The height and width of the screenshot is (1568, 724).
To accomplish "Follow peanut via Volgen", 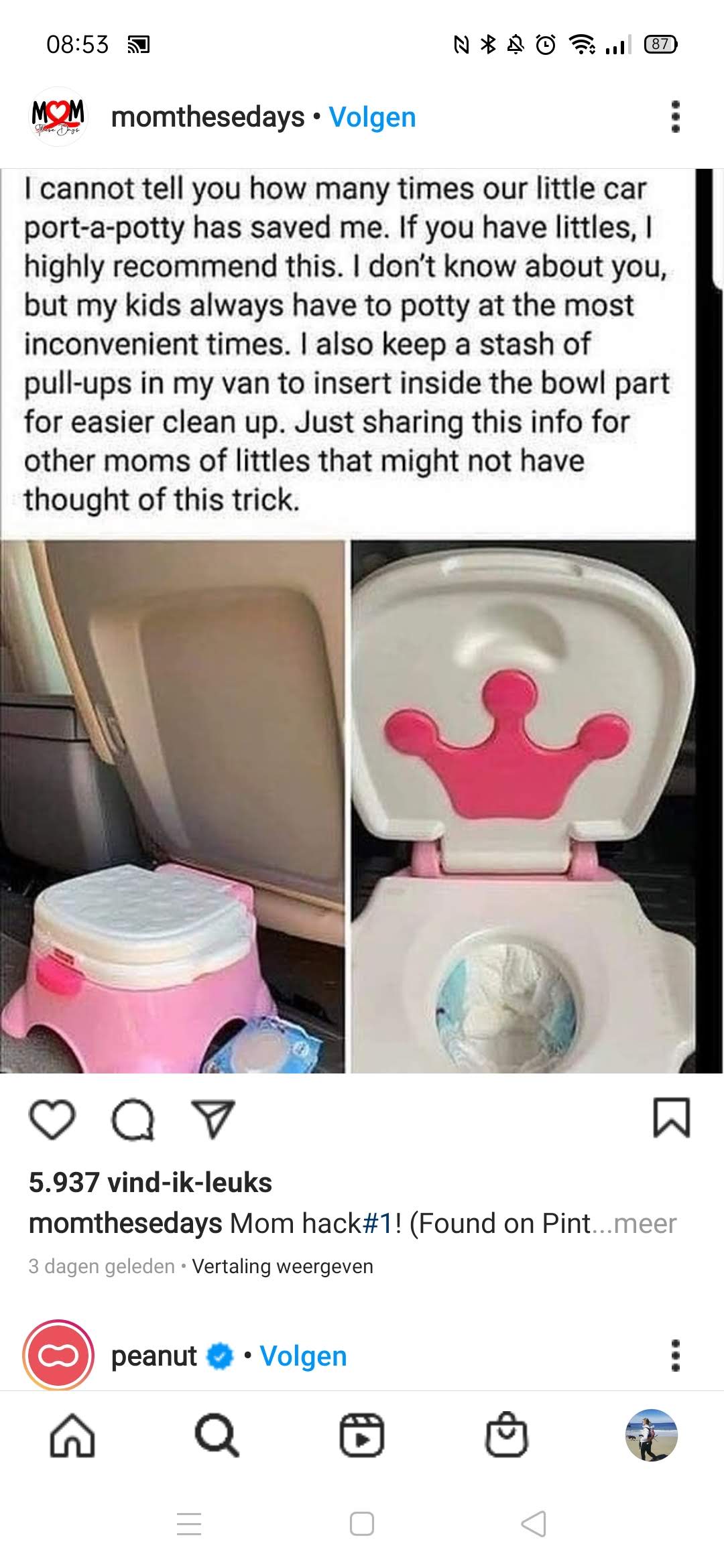I will pyautogui.click(x=303, y=1356).
